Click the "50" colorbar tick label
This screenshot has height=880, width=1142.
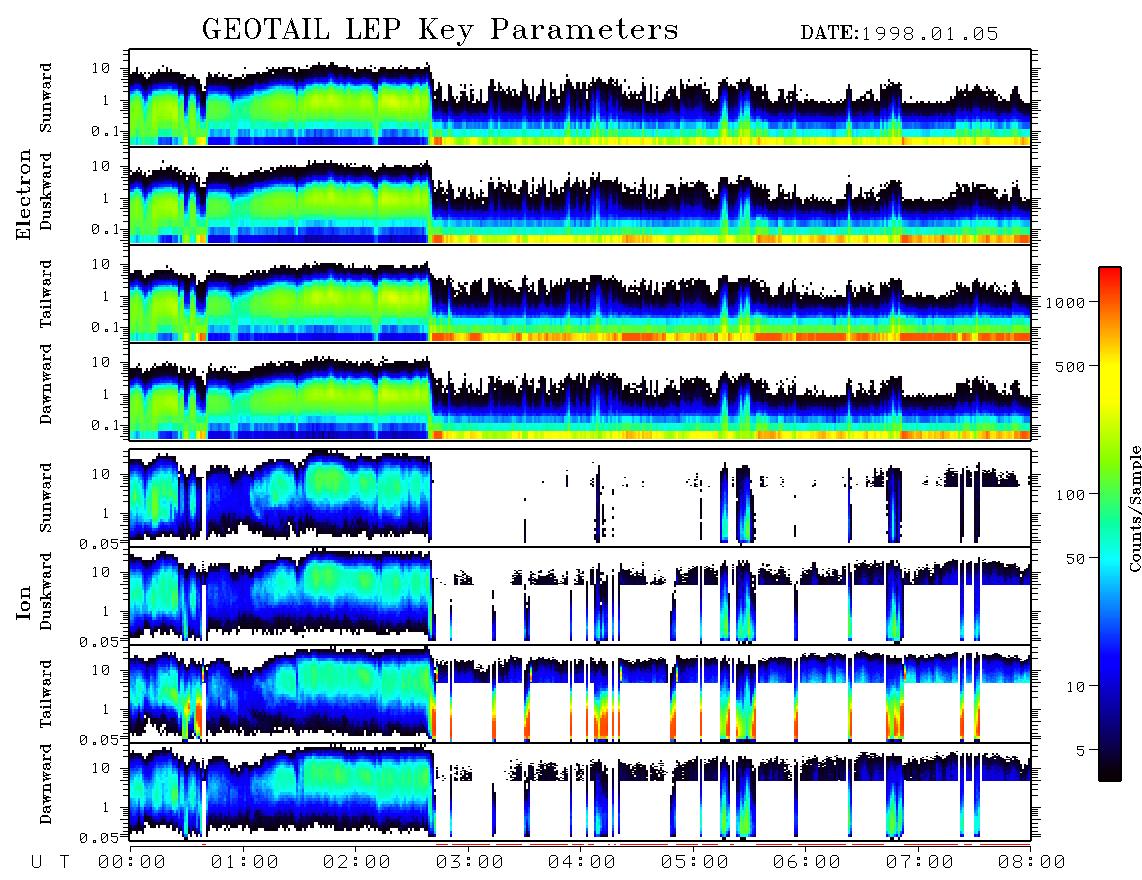click(1076, 559)
